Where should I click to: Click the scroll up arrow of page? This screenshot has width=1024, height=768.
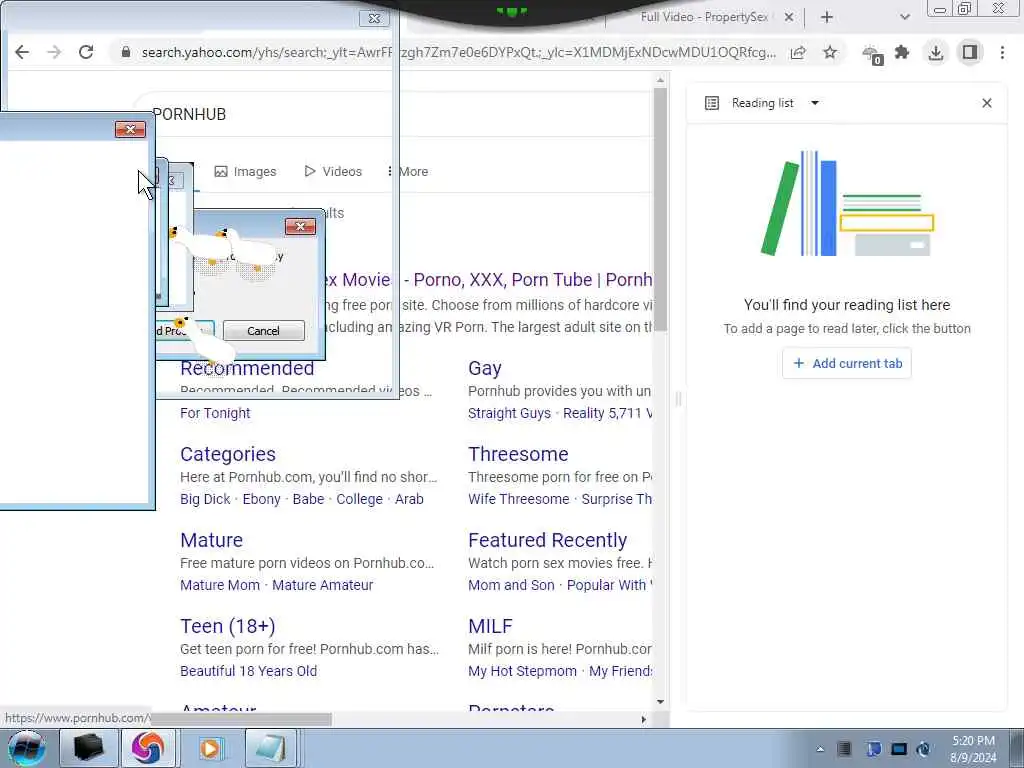(x=660, y=80)
